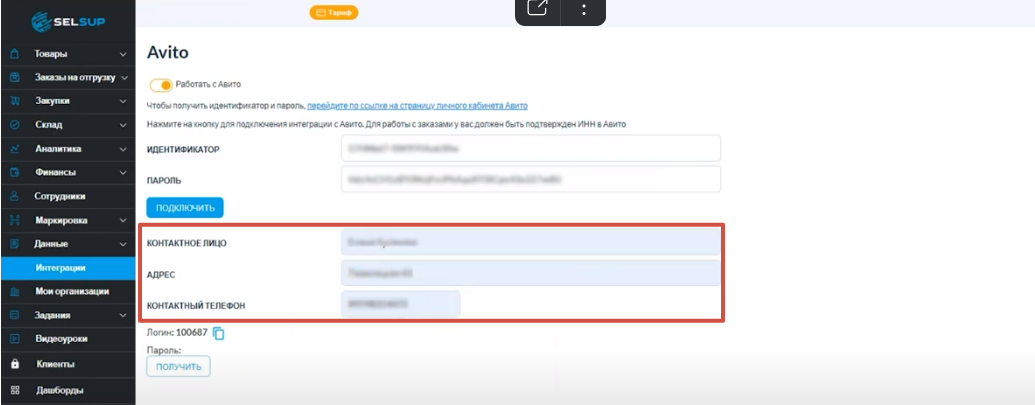
Task: Click the КОНТАКТНЫЙ ТЕЛЕФОН input field
Action: (x=401, y=304)
